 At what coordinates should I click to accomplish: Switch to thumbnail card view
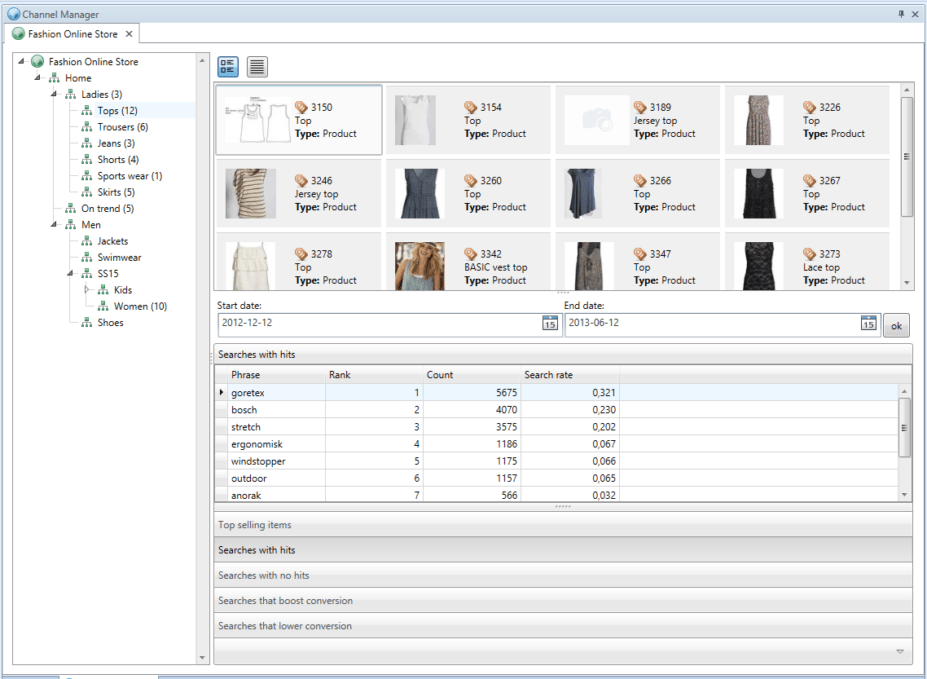227,67
